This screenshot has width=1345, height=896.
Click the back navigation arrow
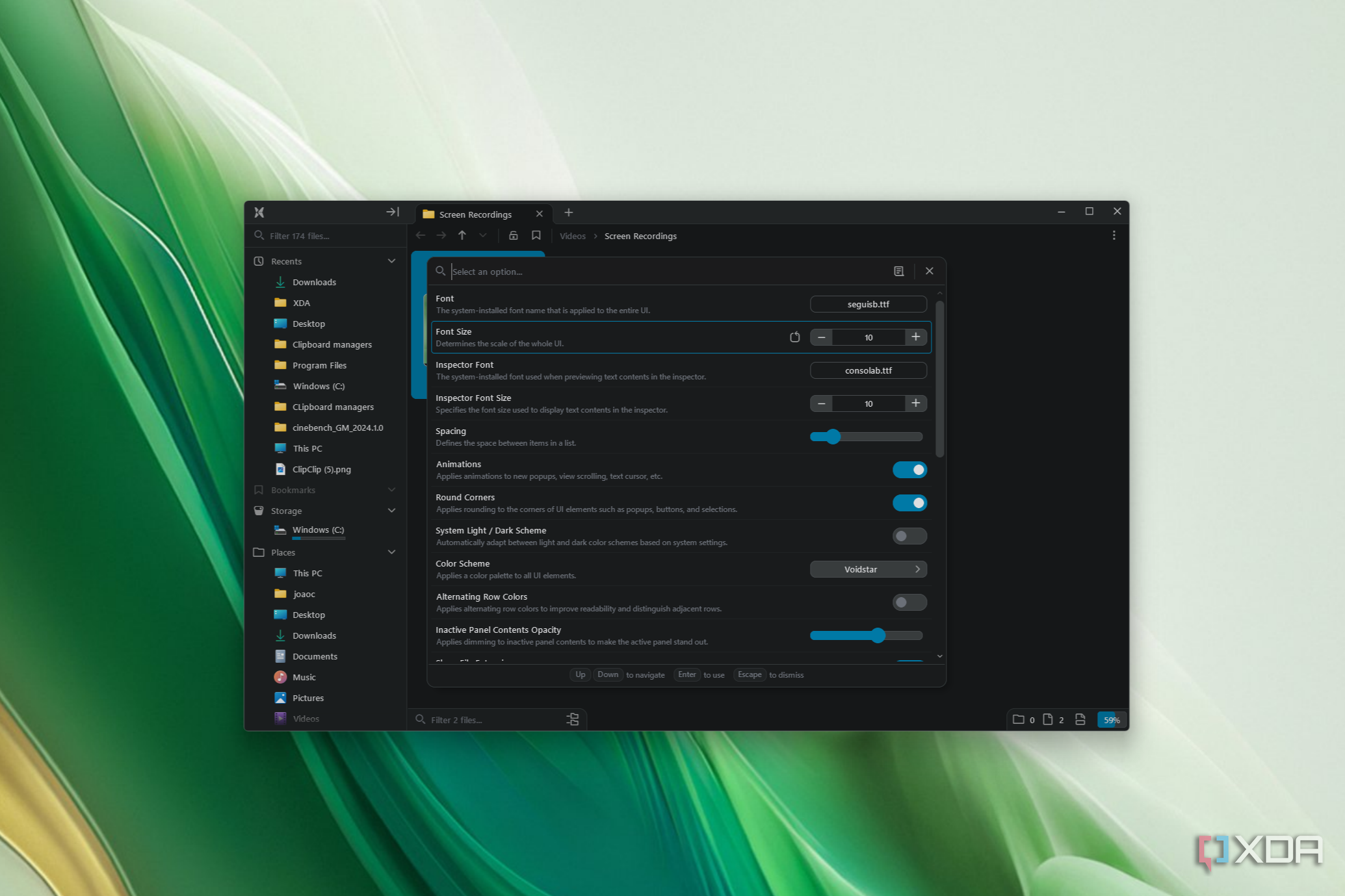[x=421, y=235]
